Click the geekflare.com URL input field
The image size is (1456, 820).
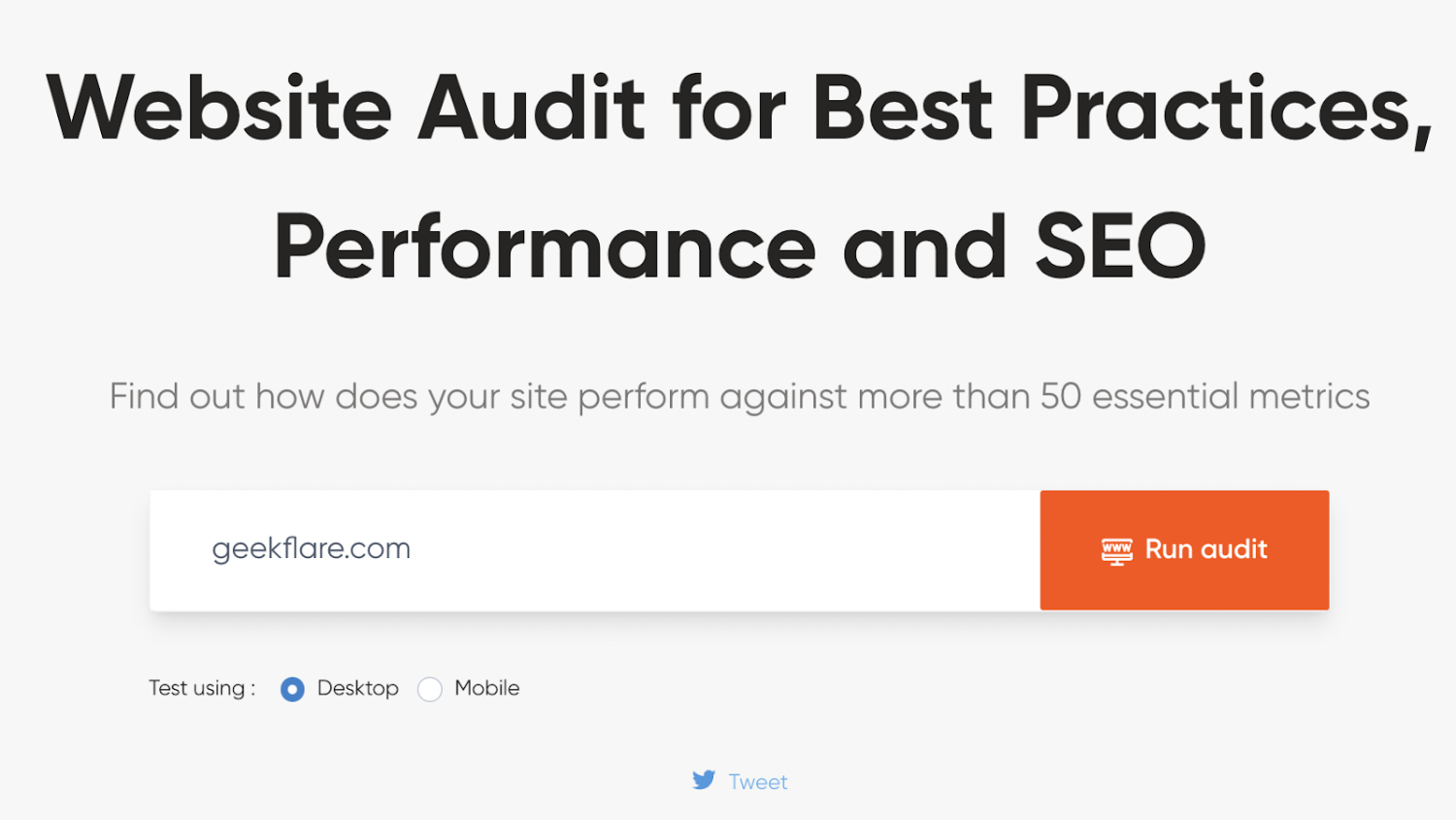pos(582,549)
